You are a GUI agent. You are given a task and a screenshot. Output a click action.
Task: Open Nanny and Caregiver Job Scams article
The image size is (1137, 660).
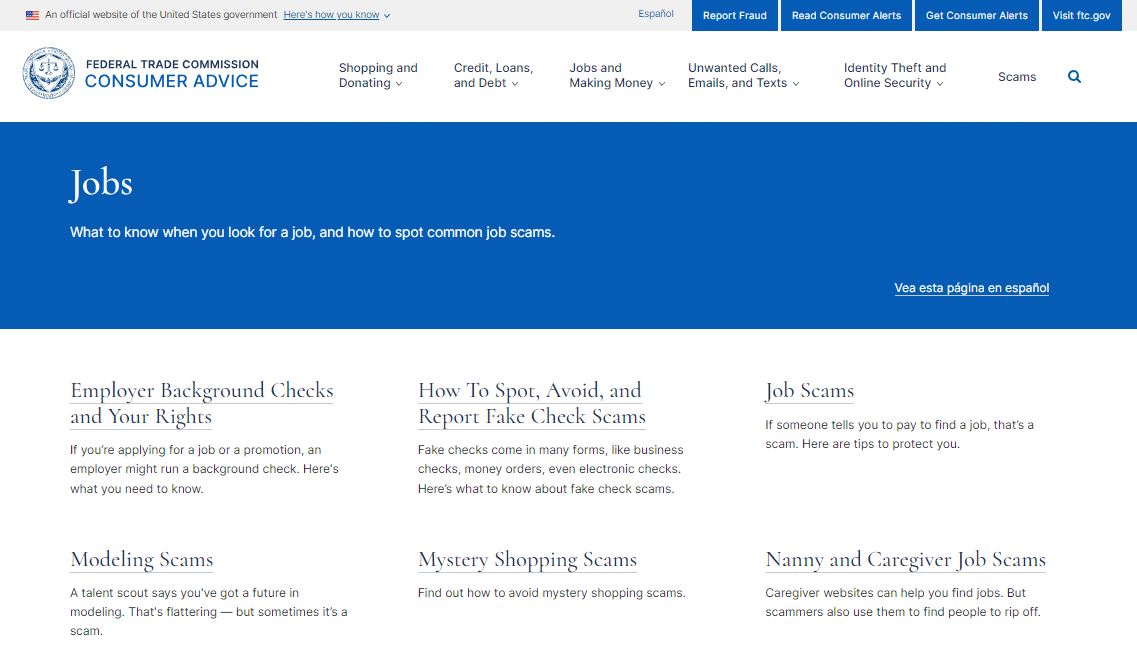906,560
